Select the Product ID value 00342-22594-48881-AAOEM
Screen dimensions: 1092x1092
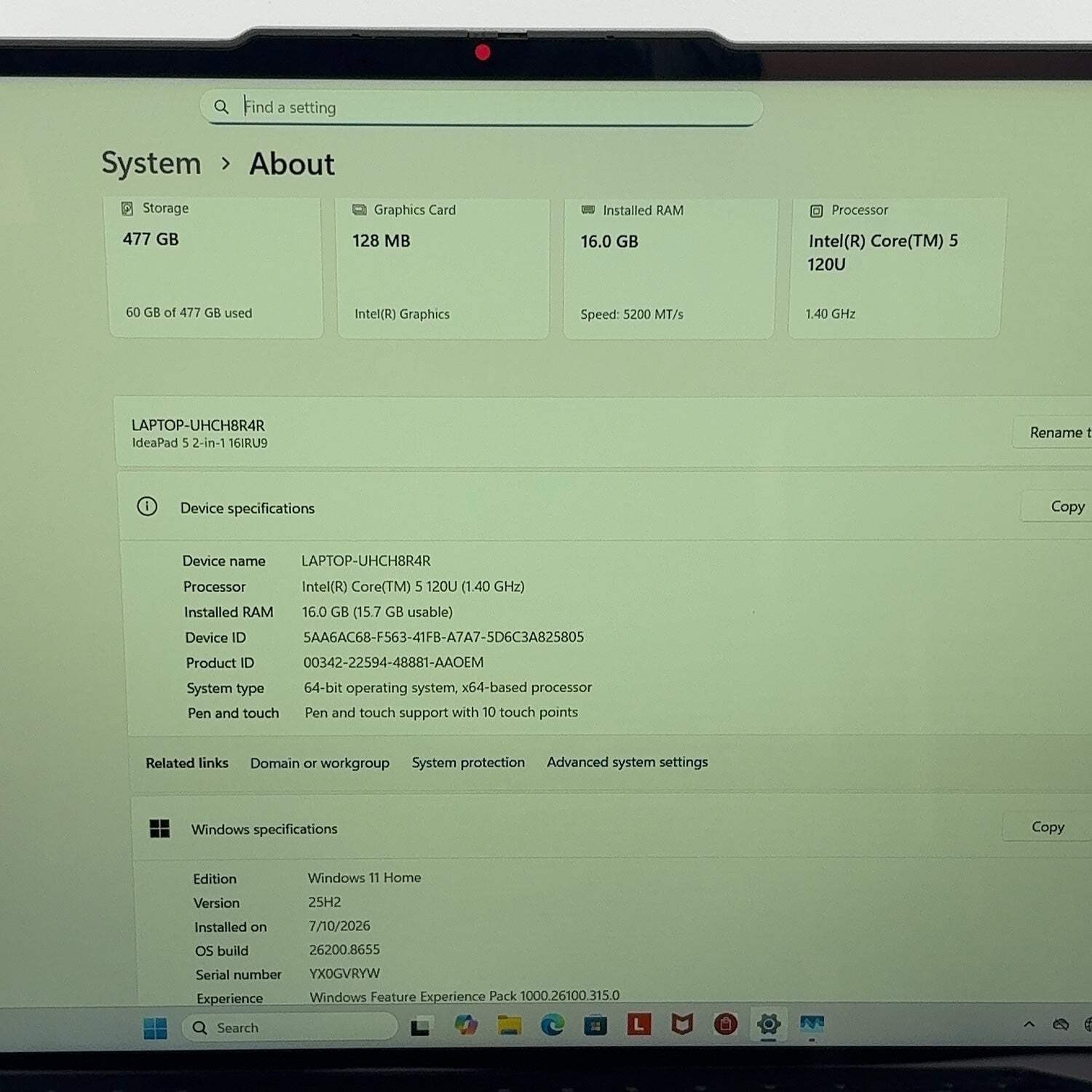coord(393,662)
